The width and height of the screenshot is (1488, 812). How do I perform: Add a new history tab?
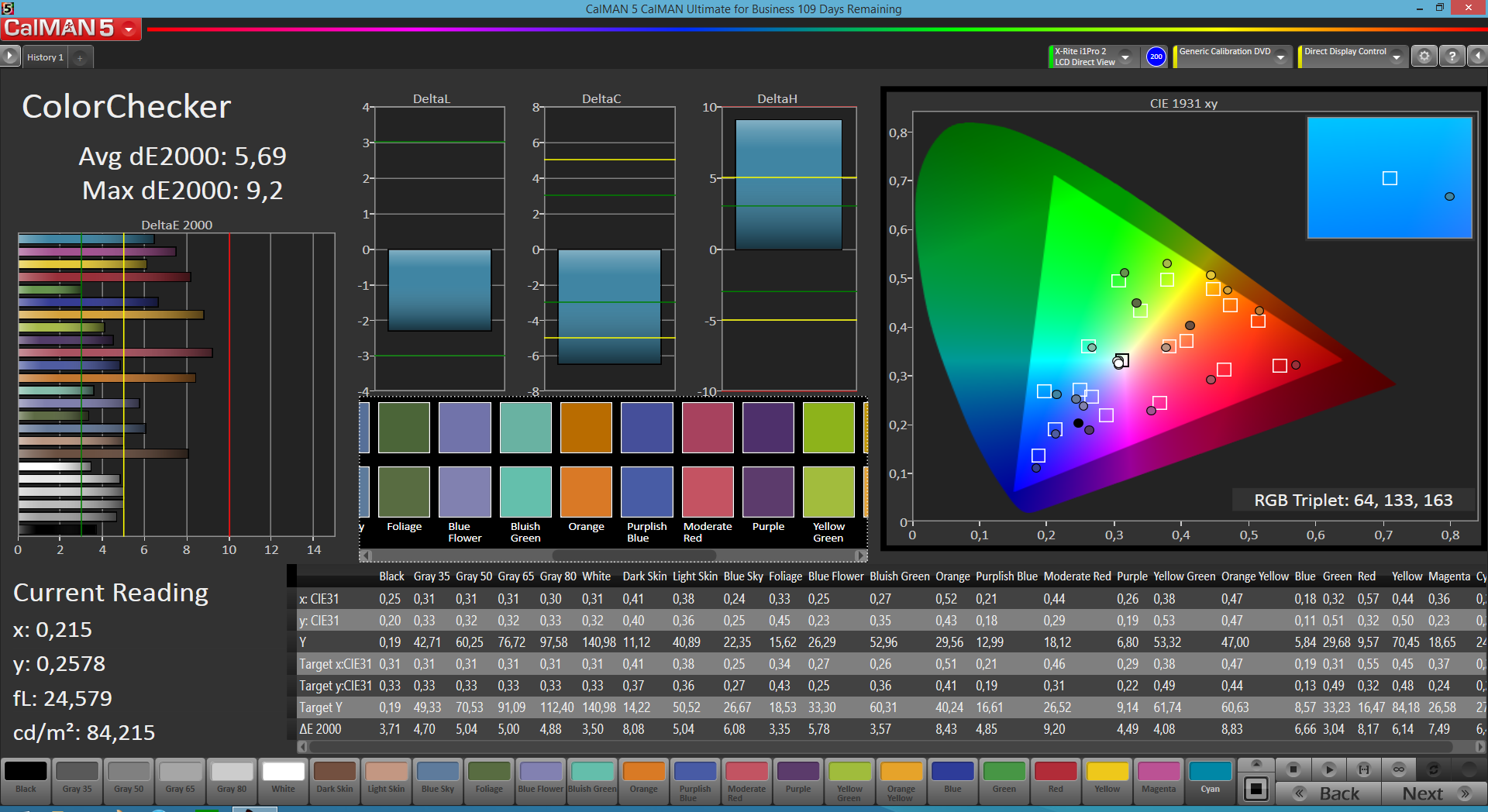[x=80, y=57]
